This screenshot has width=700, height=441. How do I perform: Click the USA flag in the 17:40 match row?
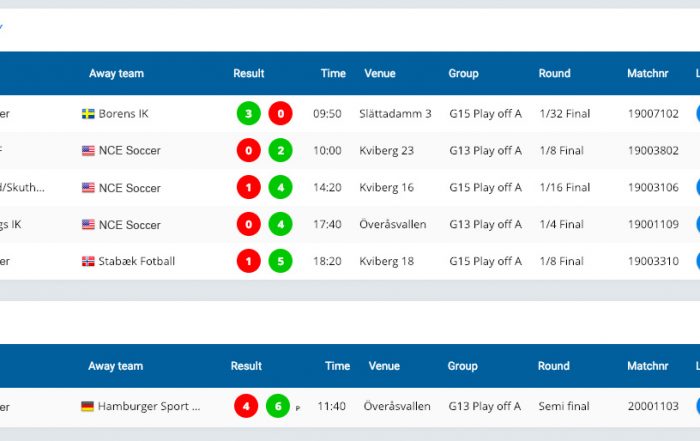[88, 224]
